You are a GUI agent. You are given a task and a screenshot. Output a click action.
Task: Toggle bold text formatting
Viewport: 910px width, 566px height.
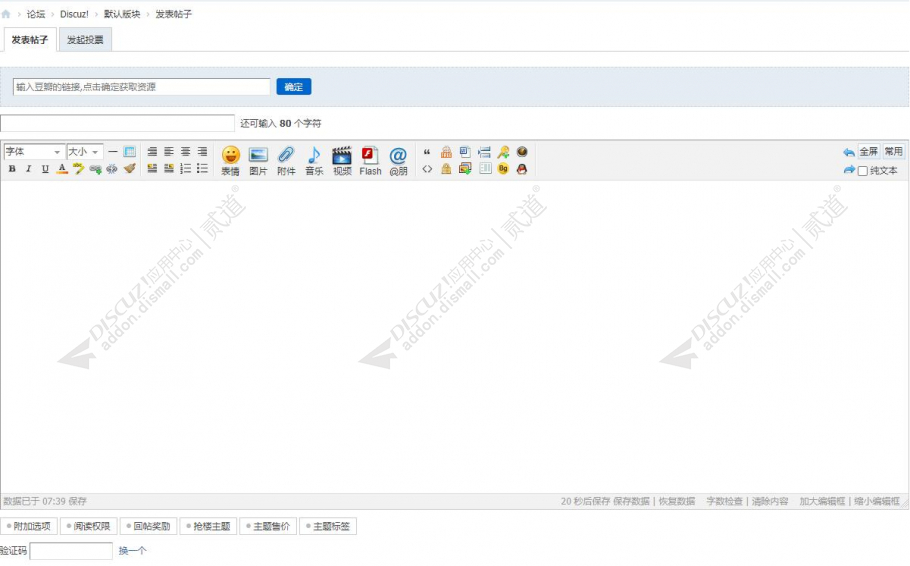point(12,169)
